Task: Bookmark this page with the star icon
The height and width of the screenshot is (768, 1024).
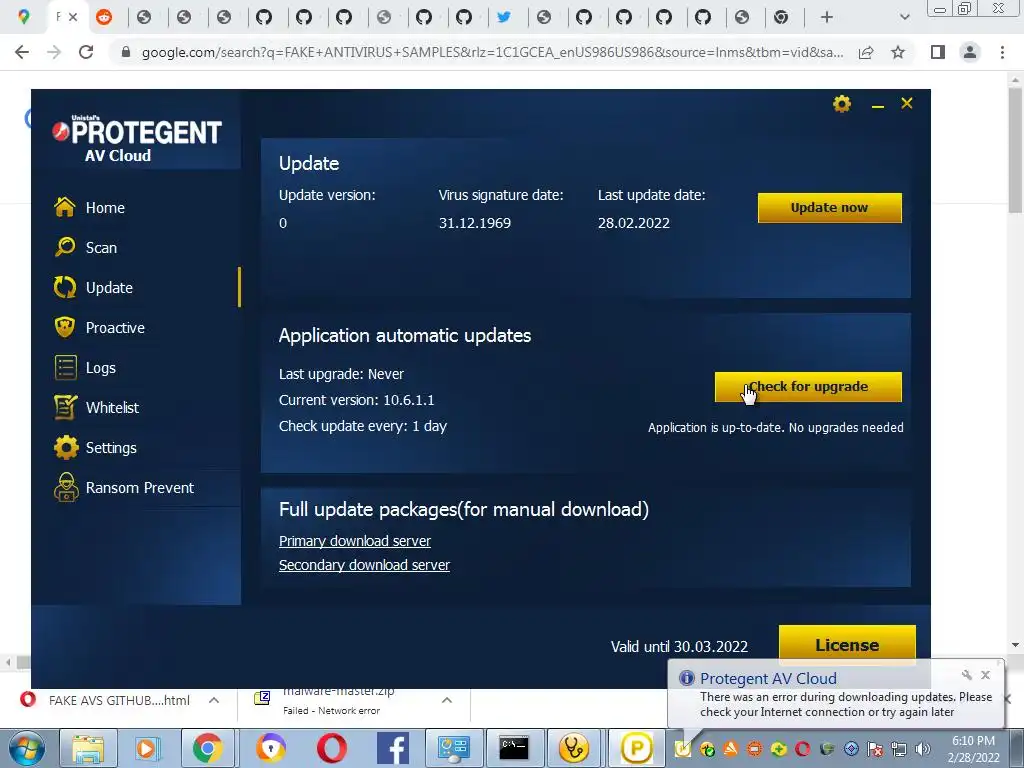Action: [x=898, y=52]
